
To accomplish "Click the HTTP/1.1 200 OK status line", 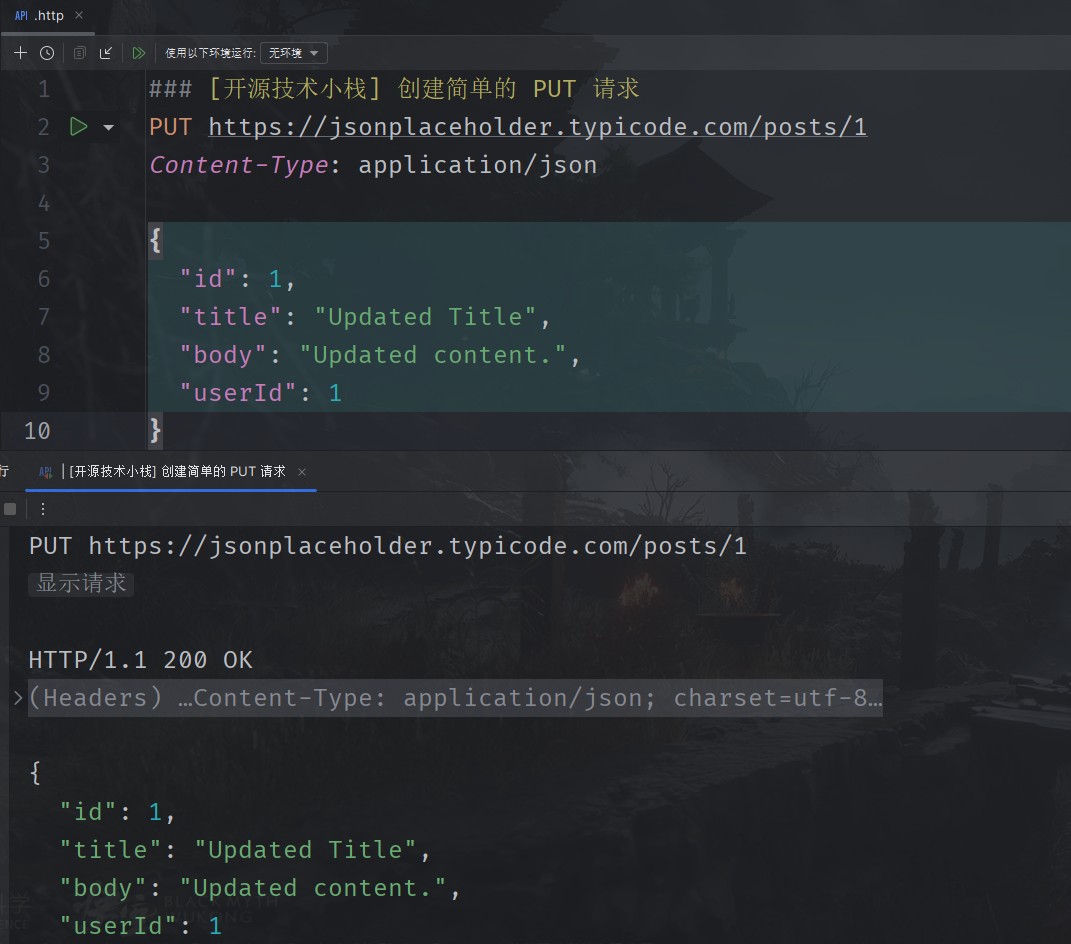I will click(141, 660).
